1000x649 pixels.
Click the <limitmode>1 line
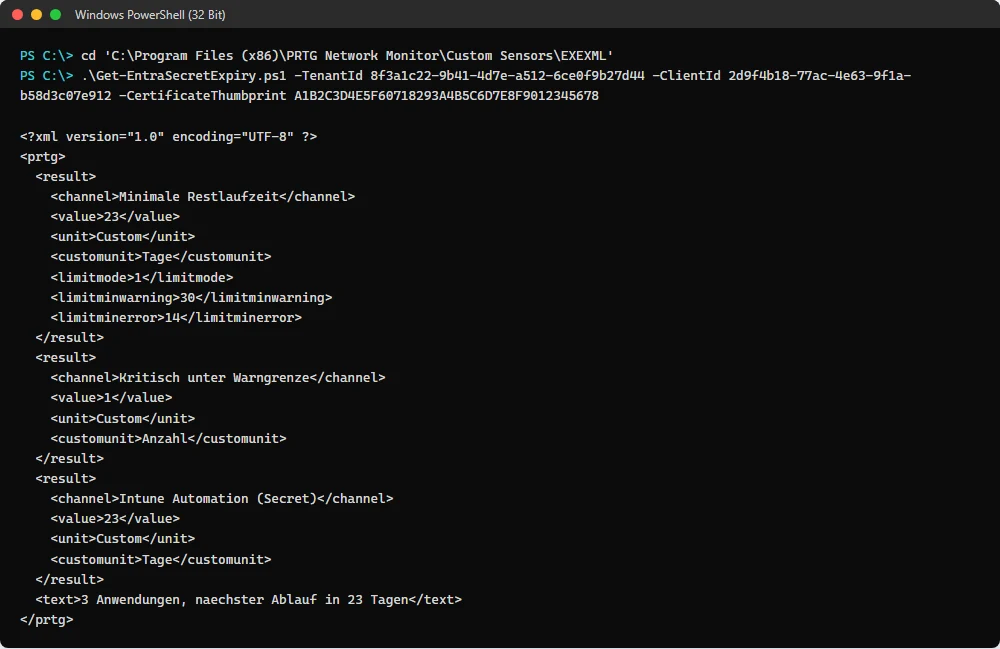click(x=142, y=277)
